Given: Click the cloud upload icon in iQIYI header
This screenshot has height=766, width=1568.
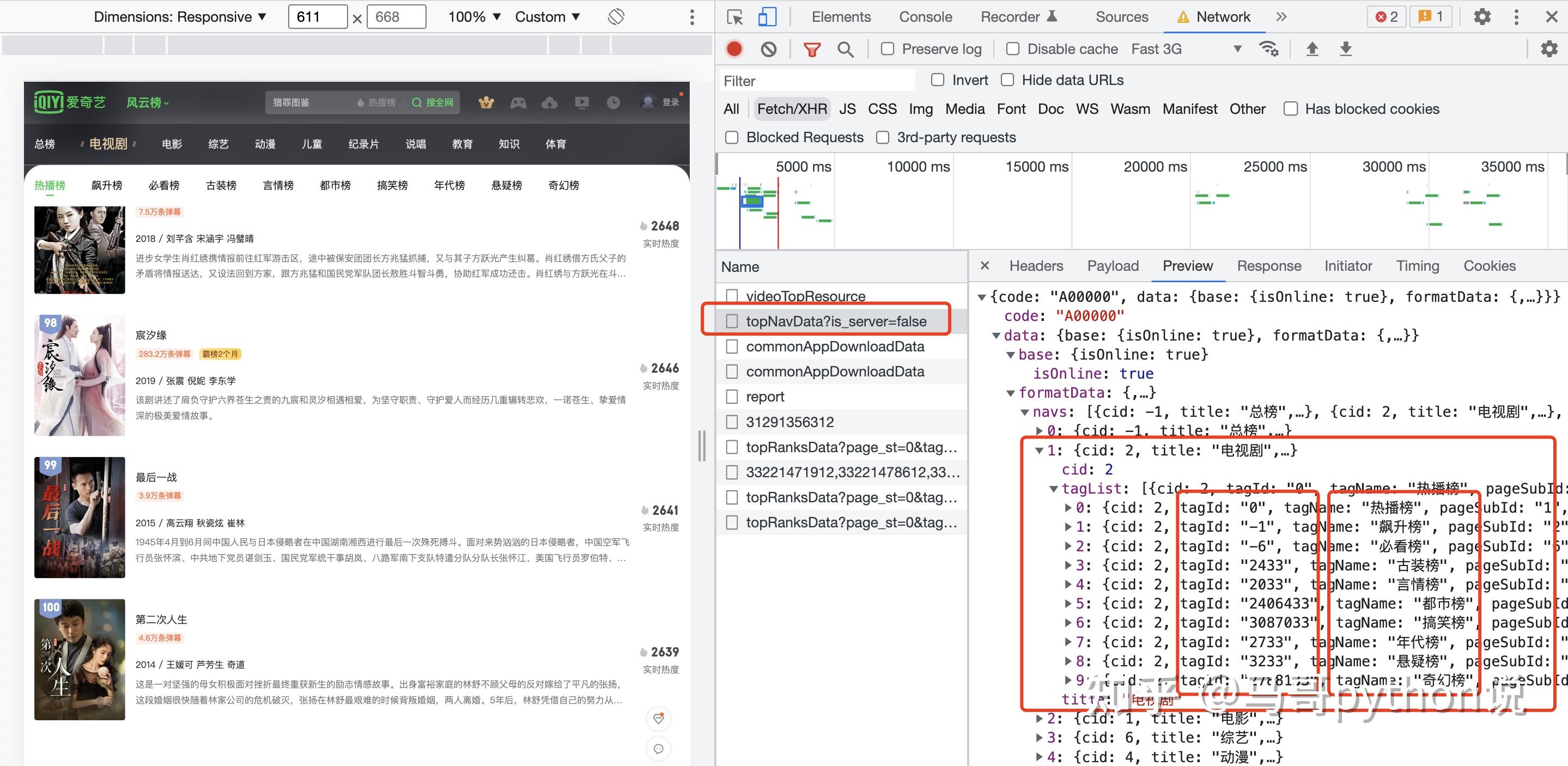Looking at the screenshot, I should 550,102.
